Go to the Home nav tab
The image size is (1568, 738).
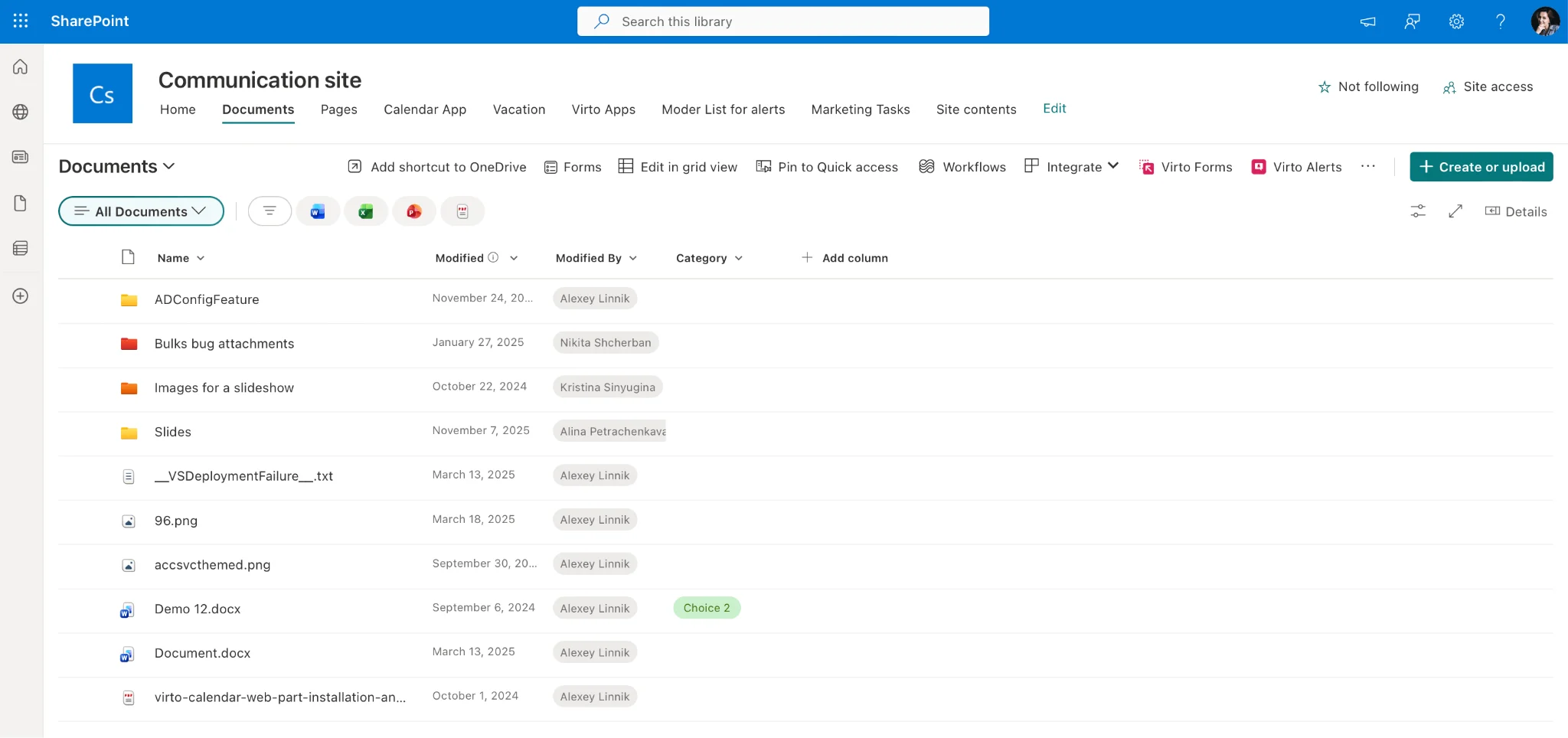coord(178,109)
